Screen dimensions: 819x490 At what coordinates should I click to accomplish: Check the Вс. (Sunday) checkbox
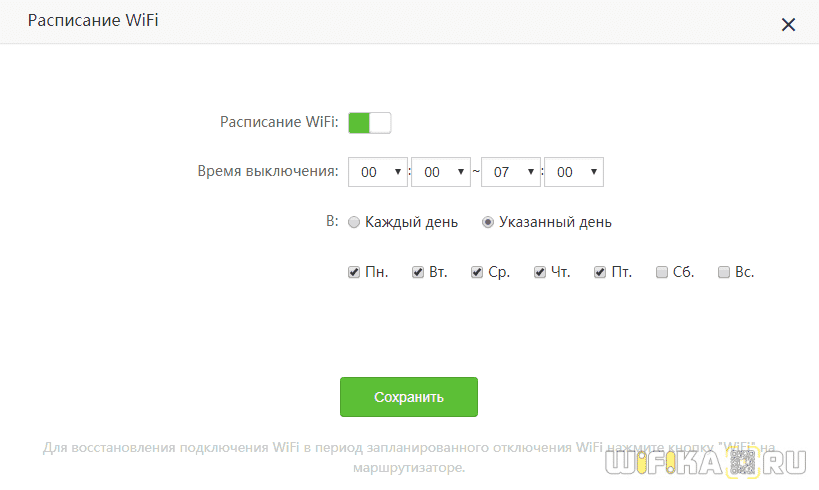tap(724, 272)
